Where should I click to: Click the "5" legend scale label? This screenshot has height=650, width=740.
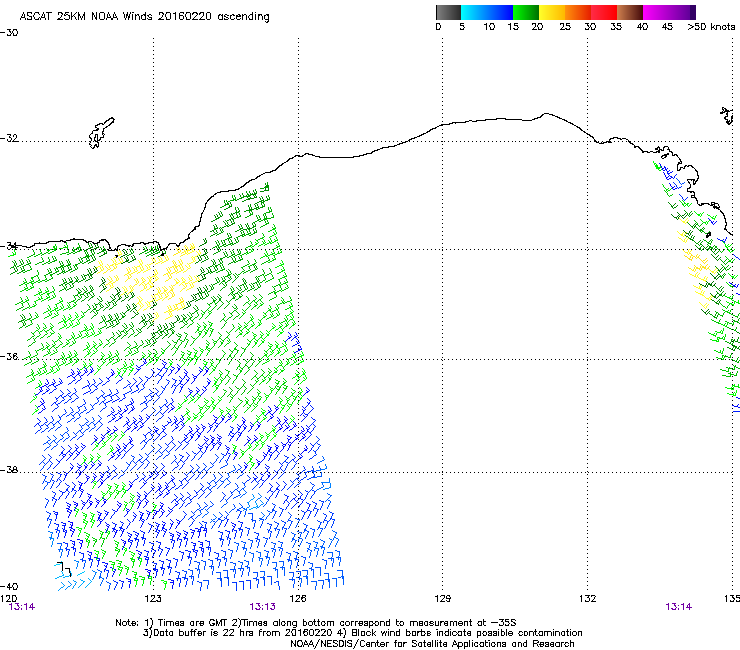click(x=462, y=27)
